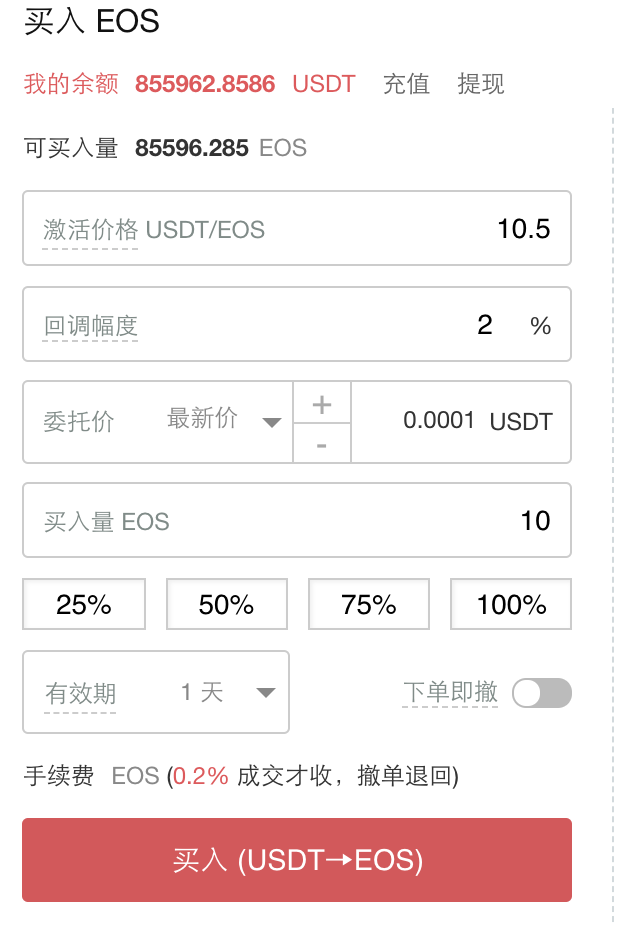Click the 充值 deposit link

click(x=406, y=84)
